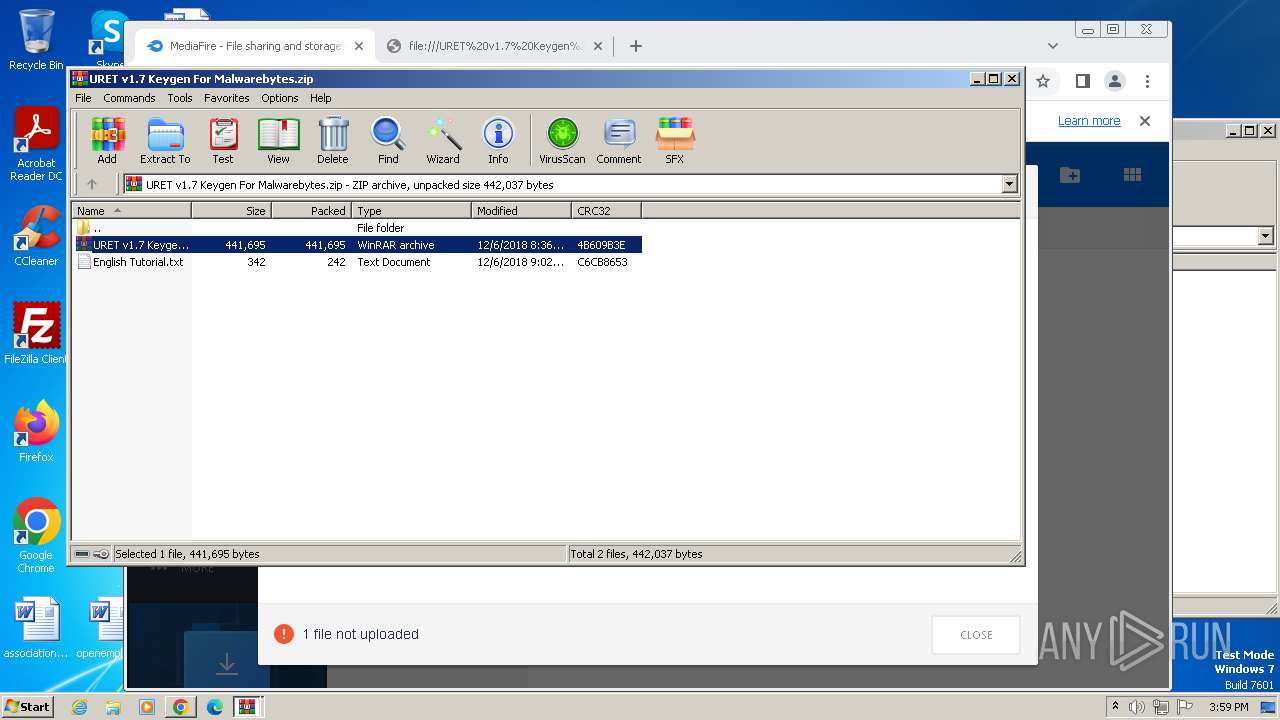Expand dropdown in background right window
The width and height of the screenshot is (1280, 720).
(1265, 236)
